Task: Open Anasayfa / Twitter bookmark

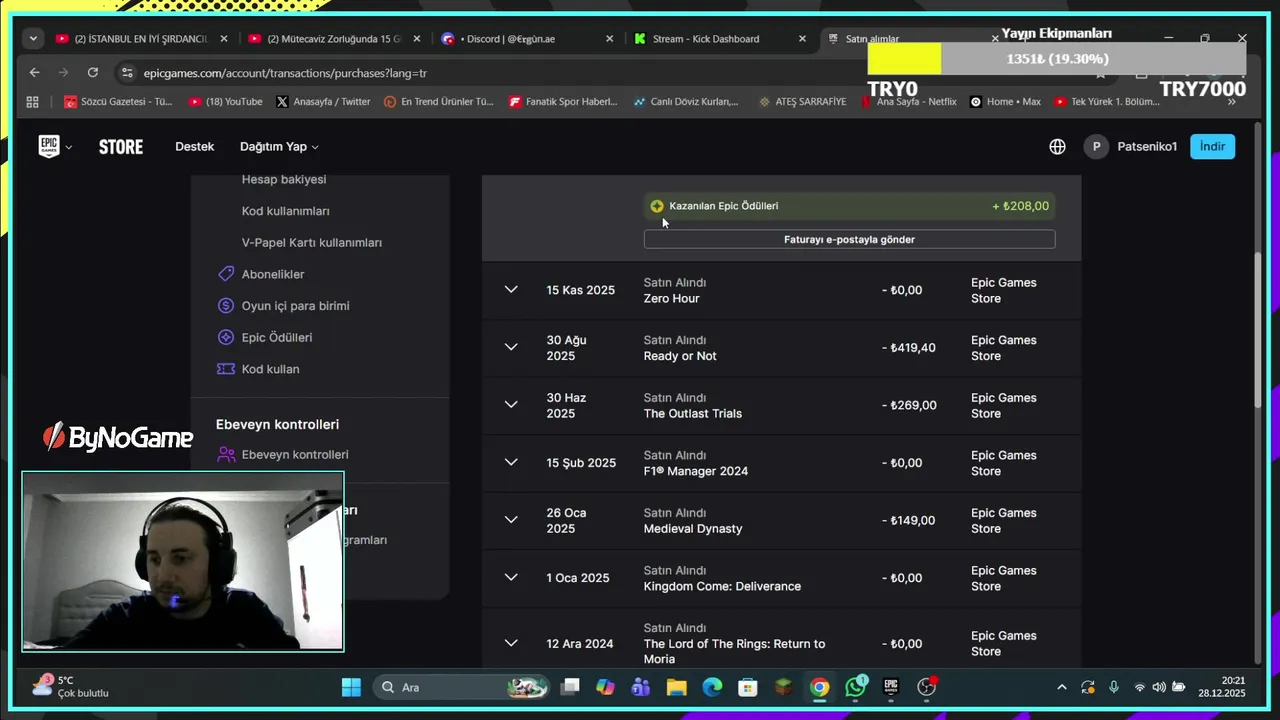Action: [x=323, y=101]
